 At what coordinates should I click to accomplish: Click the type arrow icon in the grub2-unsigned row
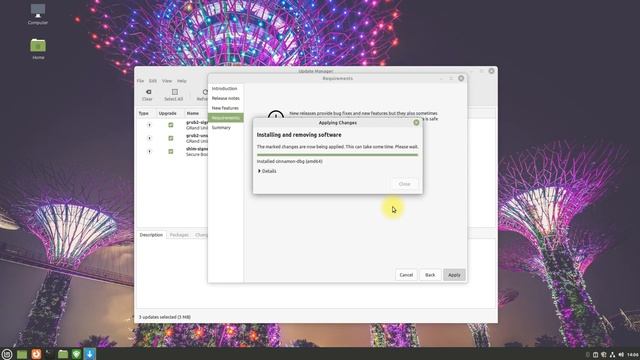tap(149, 138)
